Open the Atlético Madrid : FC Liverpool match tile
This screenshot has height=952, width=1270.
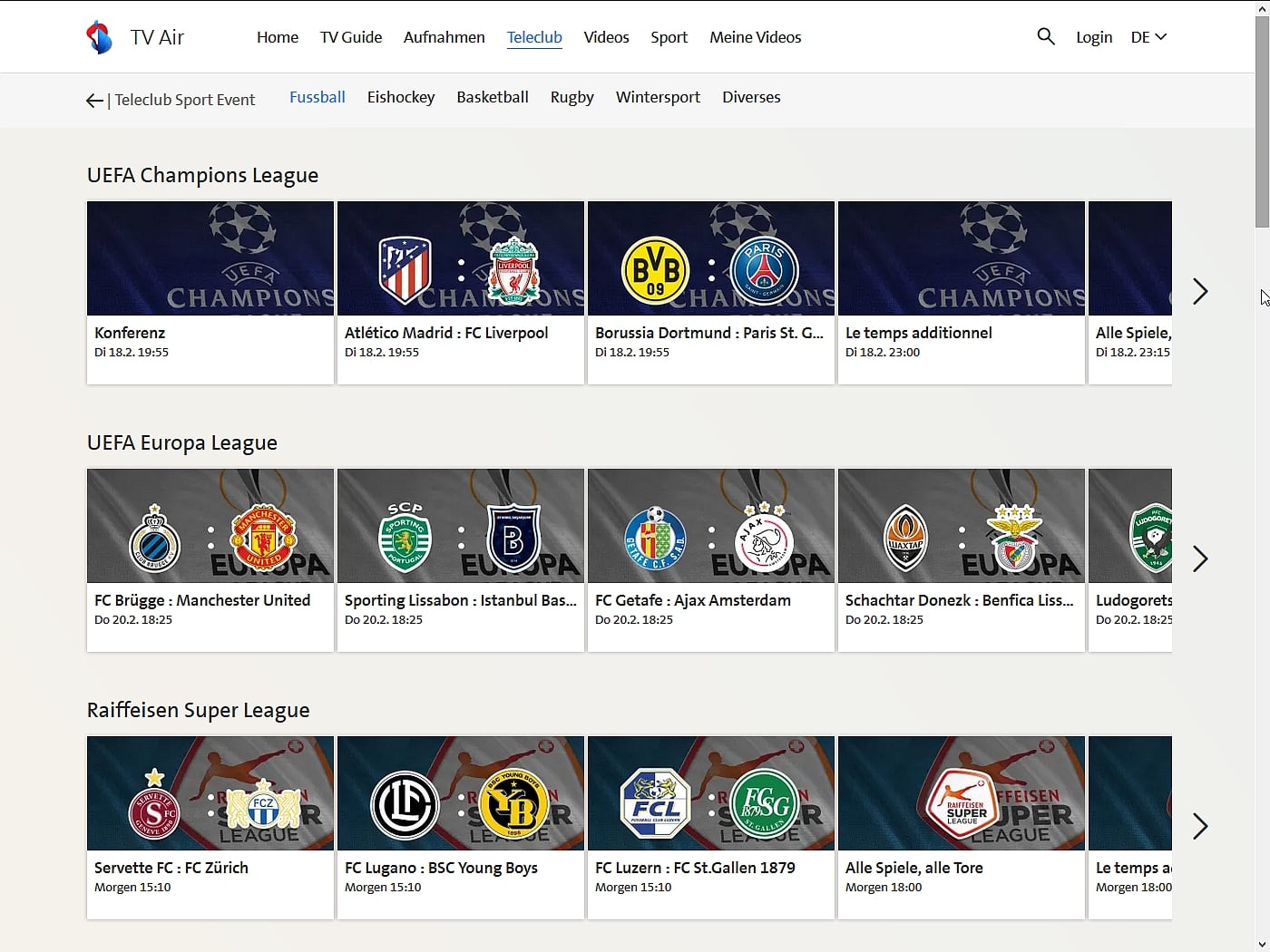tap(460, 292)
